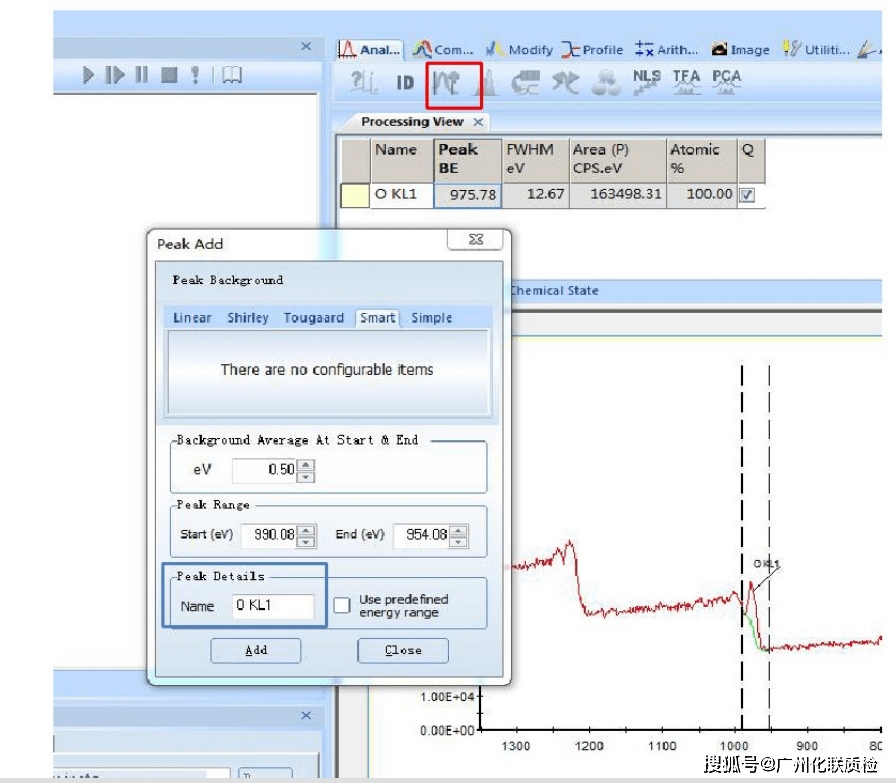Click the PCA analysis icon

point(726,82)
